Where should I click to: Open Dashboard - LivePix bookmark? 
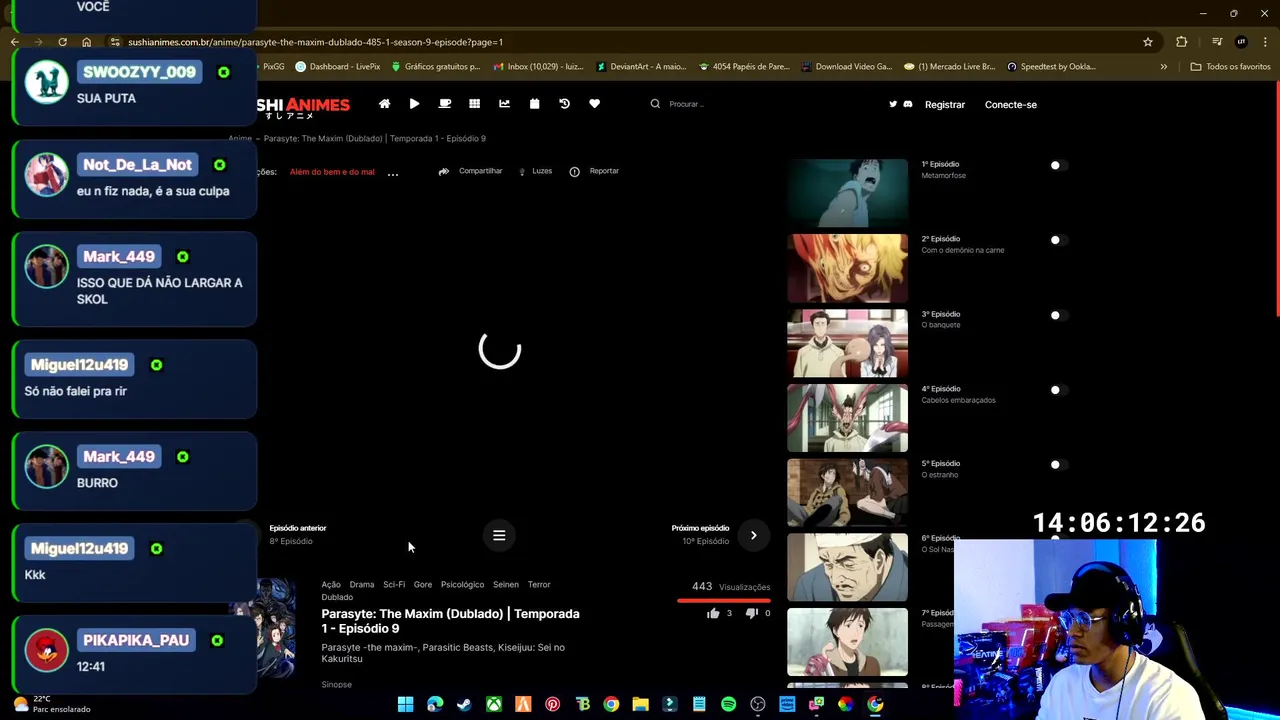pos(337,67)
